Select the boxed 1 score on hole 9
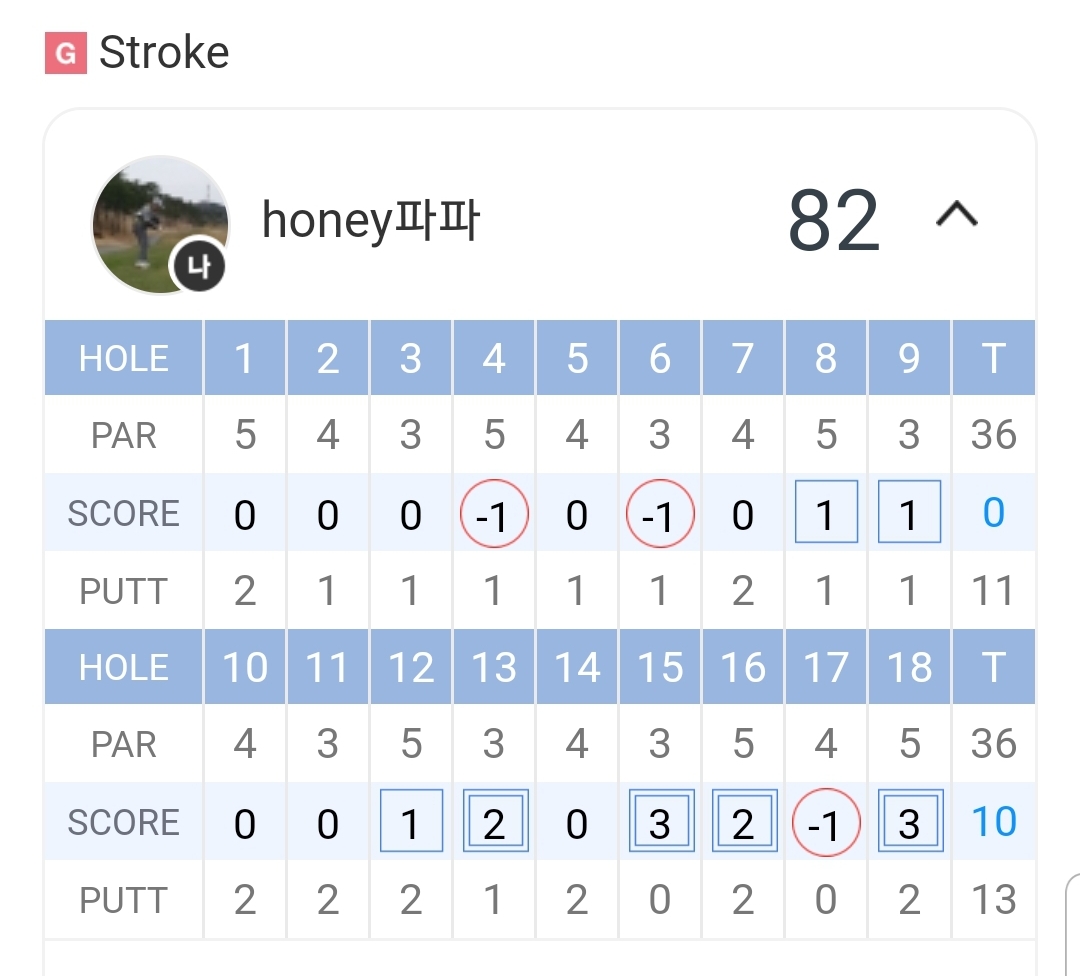The height and width of the screenshot is (976, 1080). pyautogui.click(x=909, y=513)
